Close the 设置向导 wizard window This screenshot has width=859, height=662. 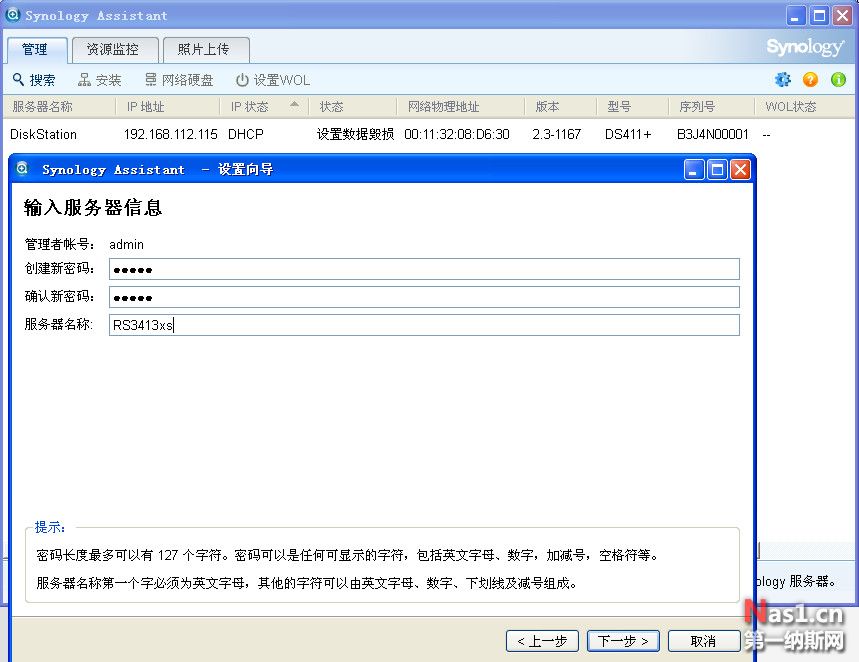[x=740, y=170]
